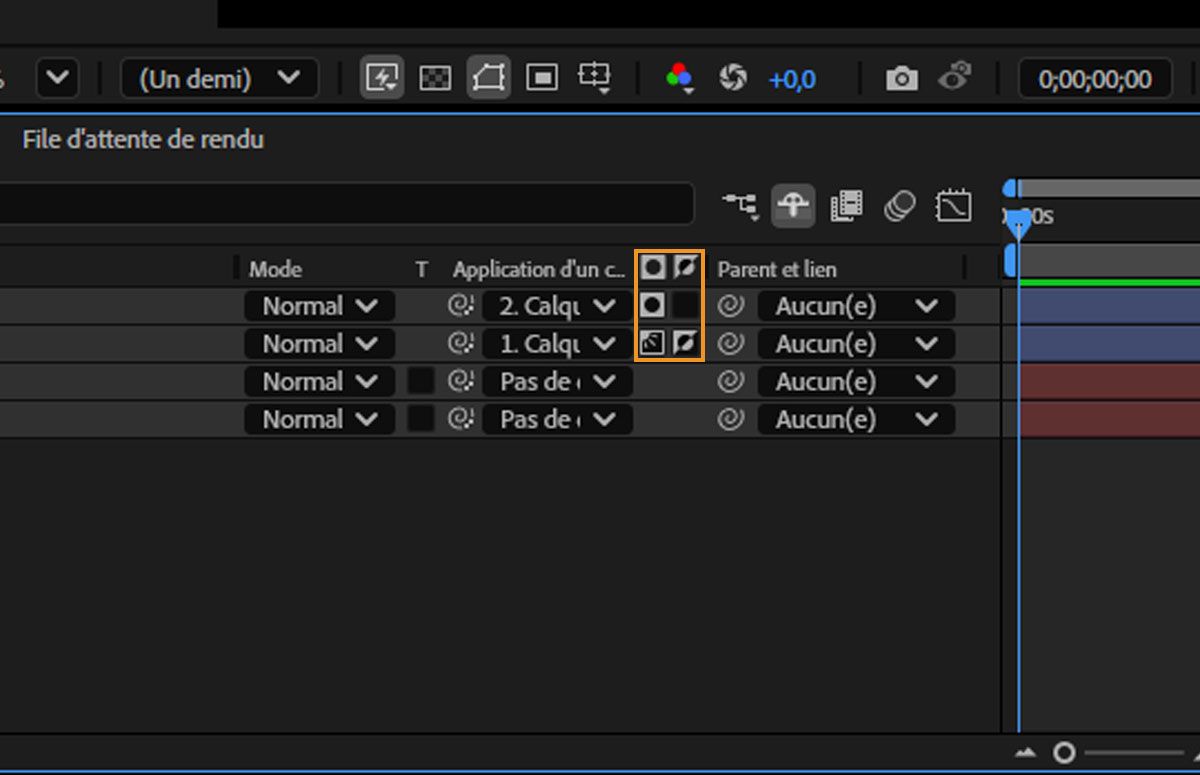
Task: Enable motion blur for layers icon
Action: 900,206
